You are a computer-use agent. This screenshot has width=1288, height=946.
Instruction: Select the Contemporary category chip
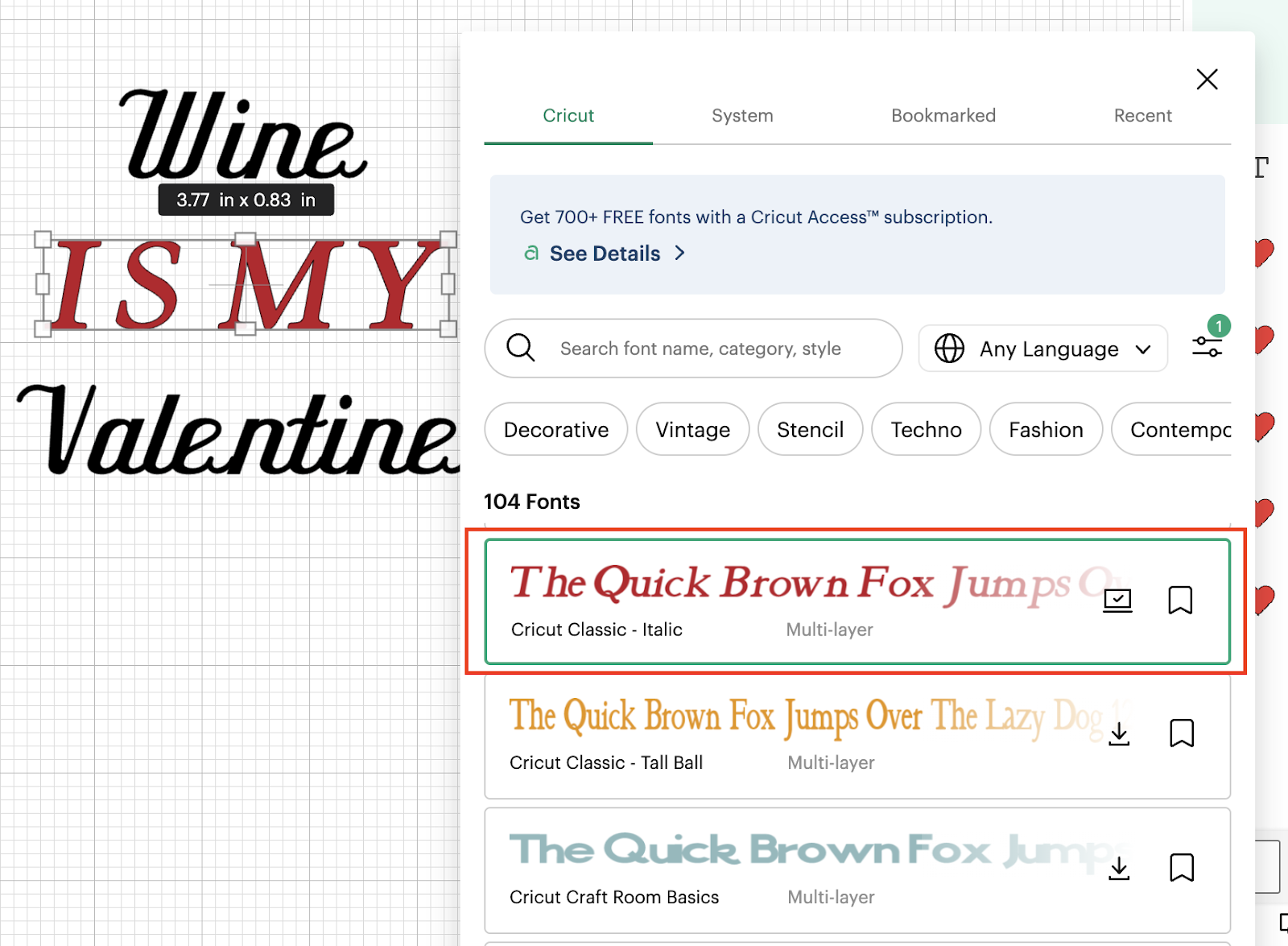click(1172, 429)
